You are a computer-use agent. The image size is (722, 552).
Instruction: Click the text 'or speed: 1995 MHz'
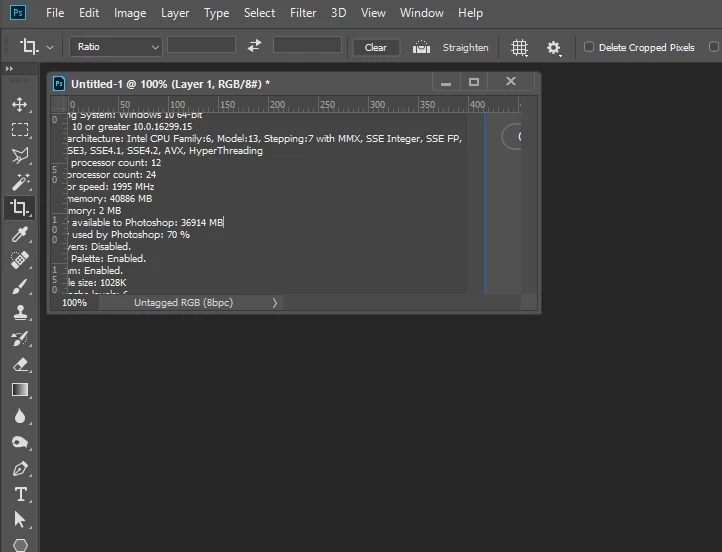coord(111,186)
